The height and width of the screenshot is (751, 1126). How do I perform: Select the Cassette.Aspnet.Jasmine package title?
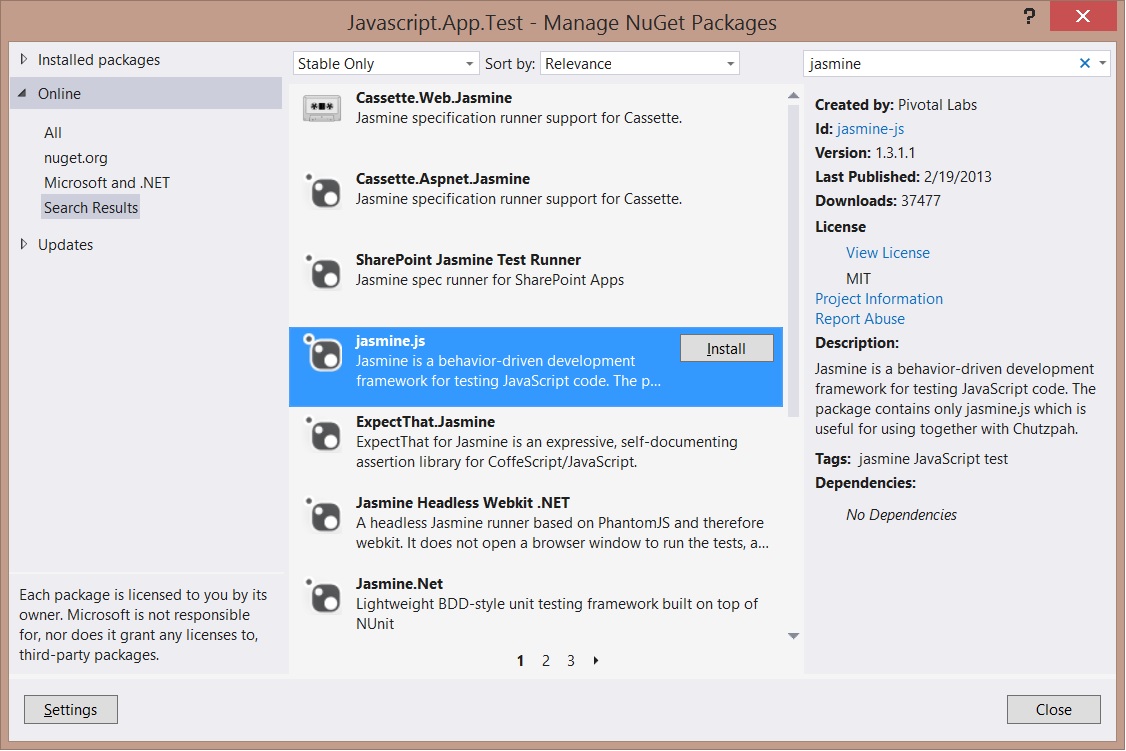[x=443, y=179]
